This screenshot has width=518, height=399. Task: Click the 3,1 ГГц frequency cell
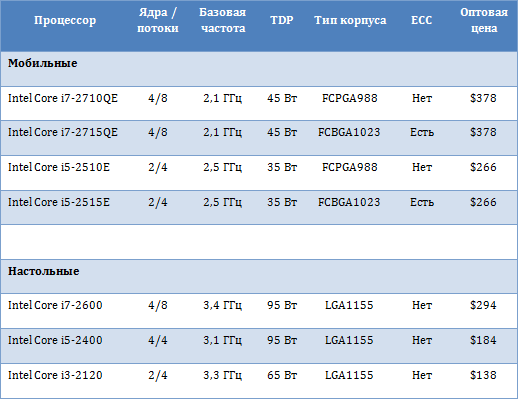point(223,340)
